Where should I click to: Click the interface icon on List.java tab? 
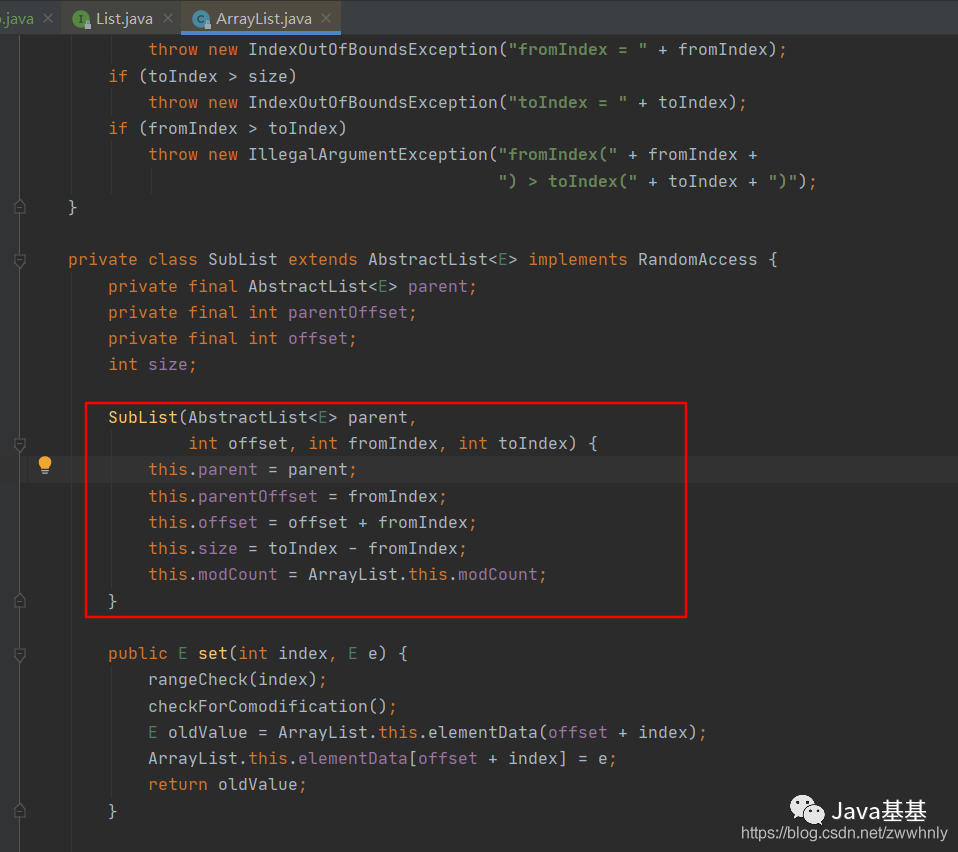(x=81, y=20)
